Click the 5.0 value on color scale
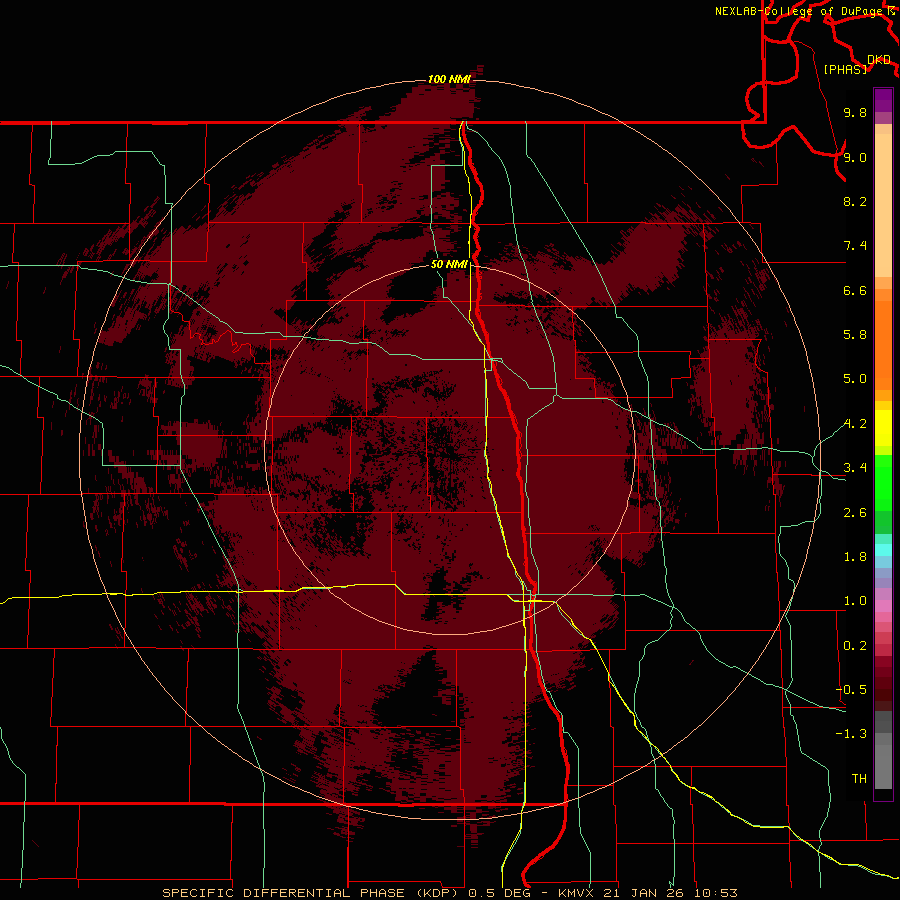900x900 pixels. [x=855, y=379]
